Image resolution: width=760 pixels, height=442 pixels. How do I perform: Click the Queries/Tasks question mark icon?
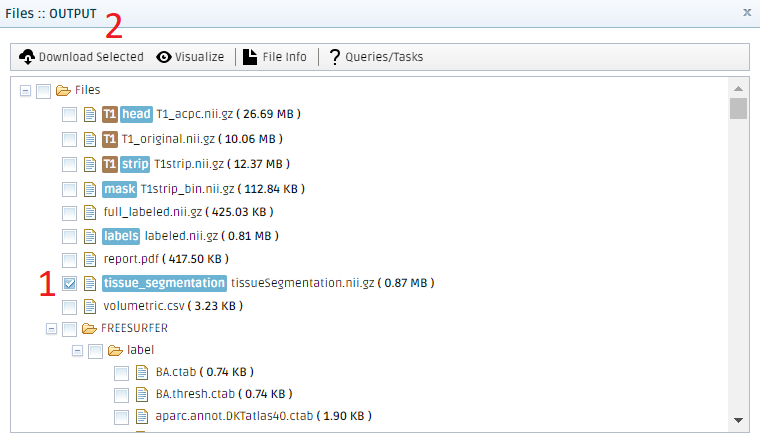click(x=334, y=57)
